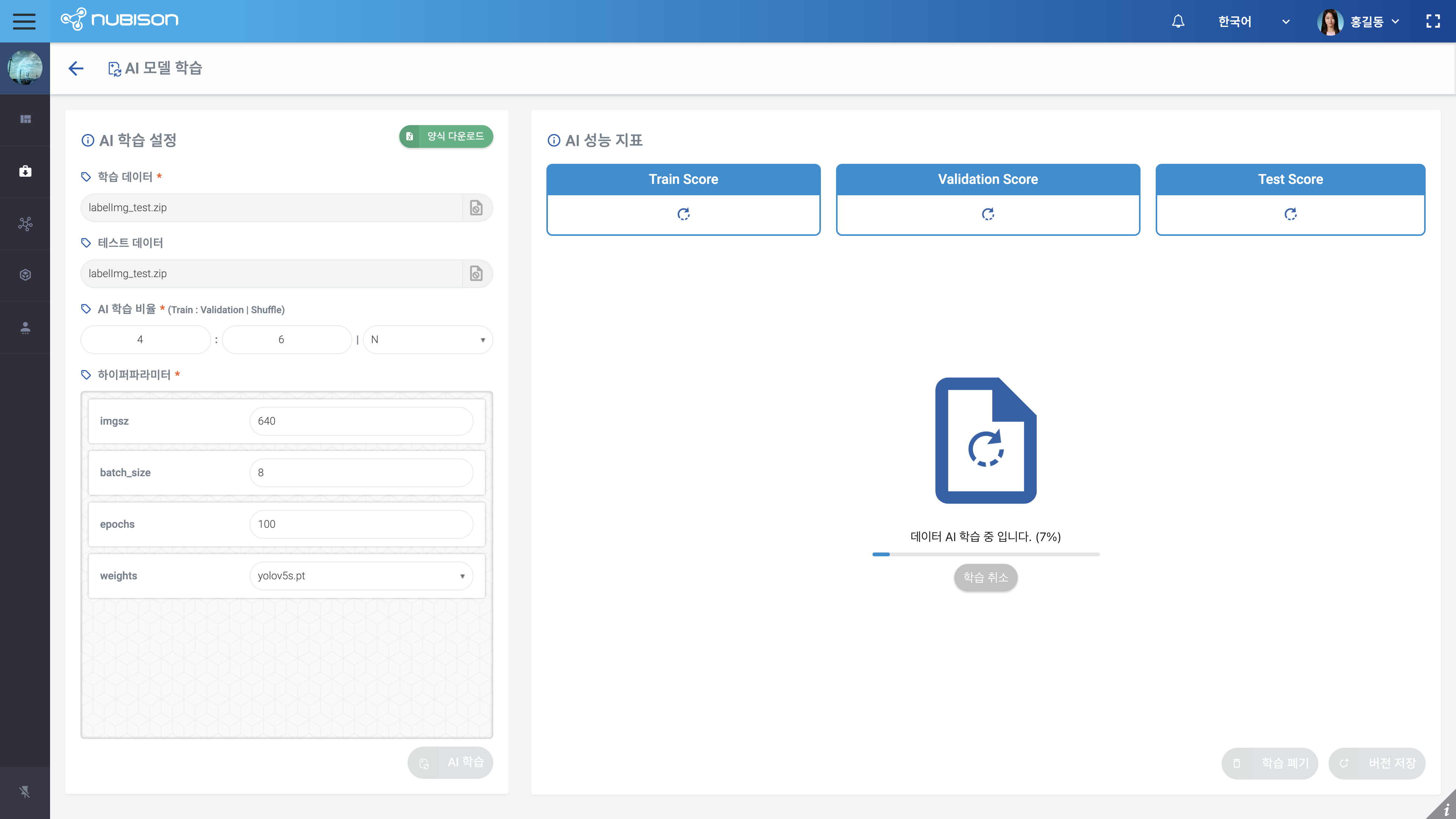Click the training progress bar

(985, 554)
